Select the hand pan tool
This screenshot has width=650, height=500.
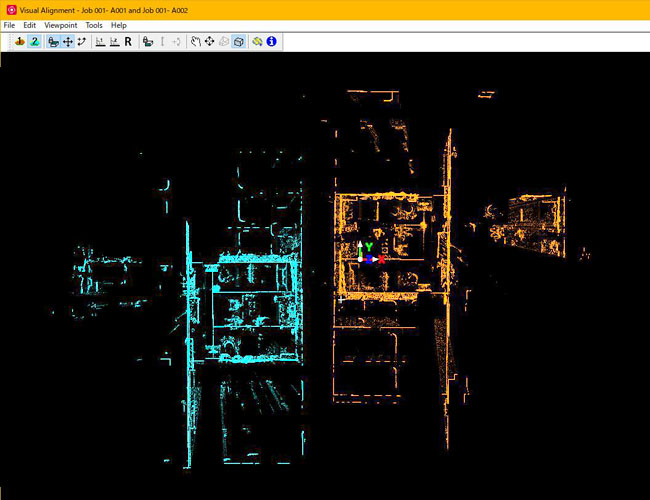[x=195, y=41]
